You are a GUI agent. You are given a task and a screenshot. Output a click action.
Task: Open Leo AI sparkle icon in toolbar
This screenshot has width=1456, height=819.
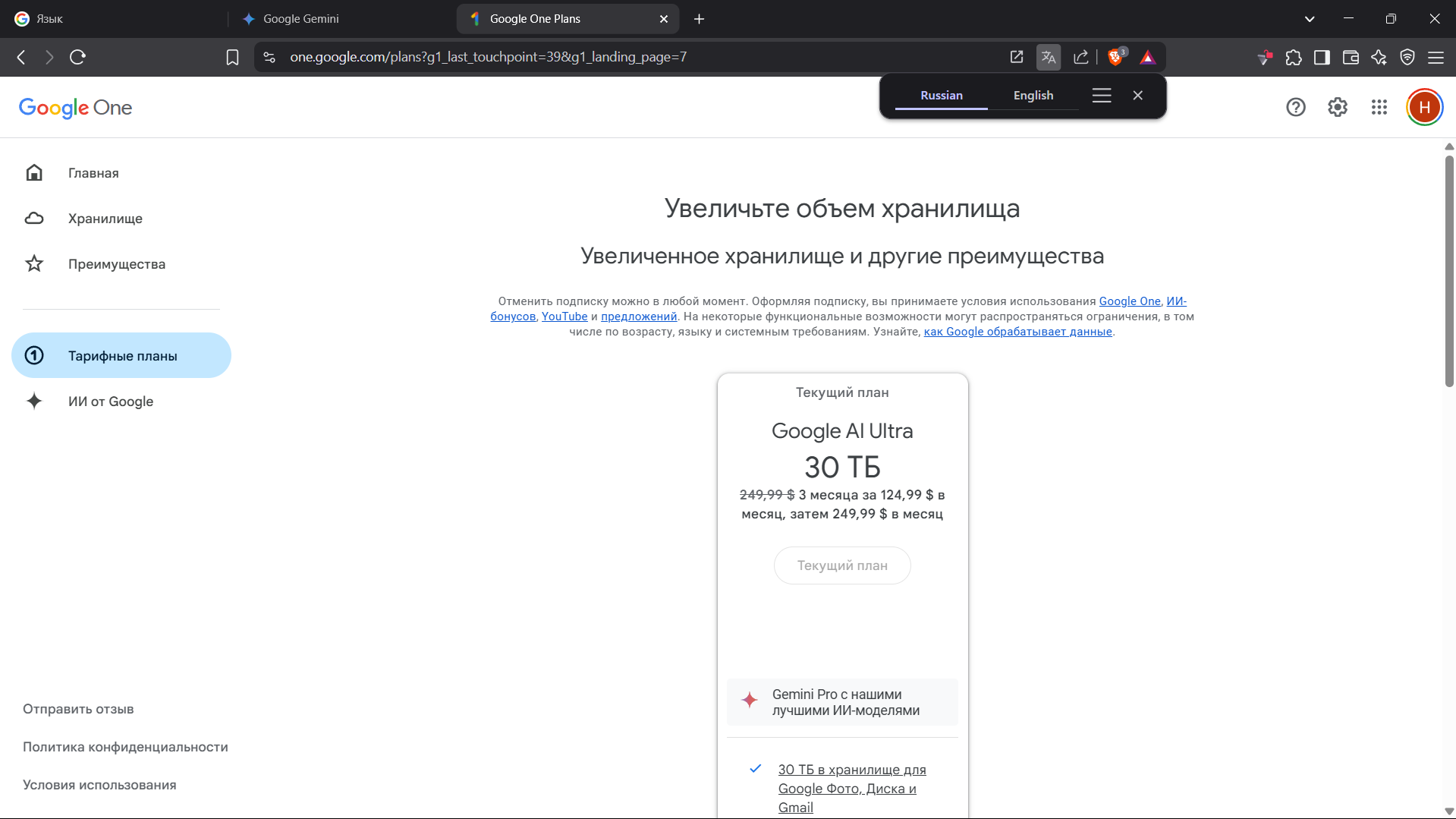click(x=1379, y=57)
